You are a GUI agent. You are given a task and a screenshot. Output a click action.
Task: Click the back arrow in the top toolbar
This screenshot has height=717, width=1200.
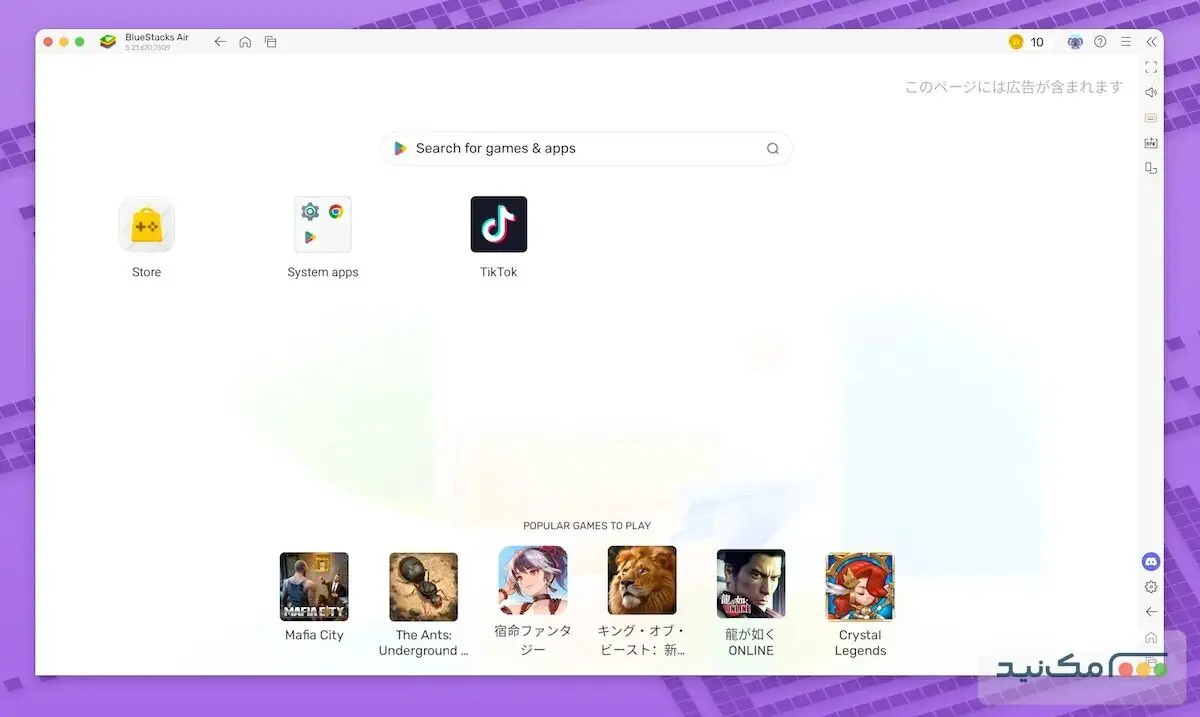[x=219, y=42]
